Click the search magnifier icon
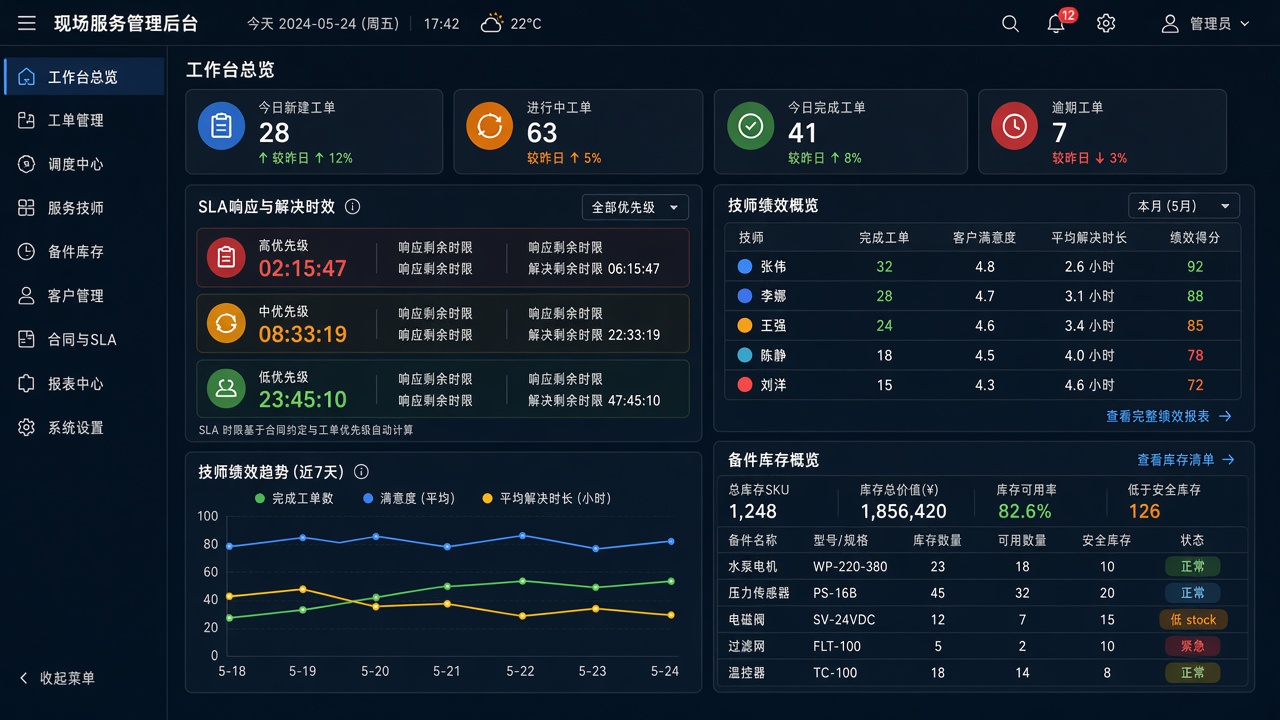This screenshot has height=720, width=1280. pos(1010,24)
